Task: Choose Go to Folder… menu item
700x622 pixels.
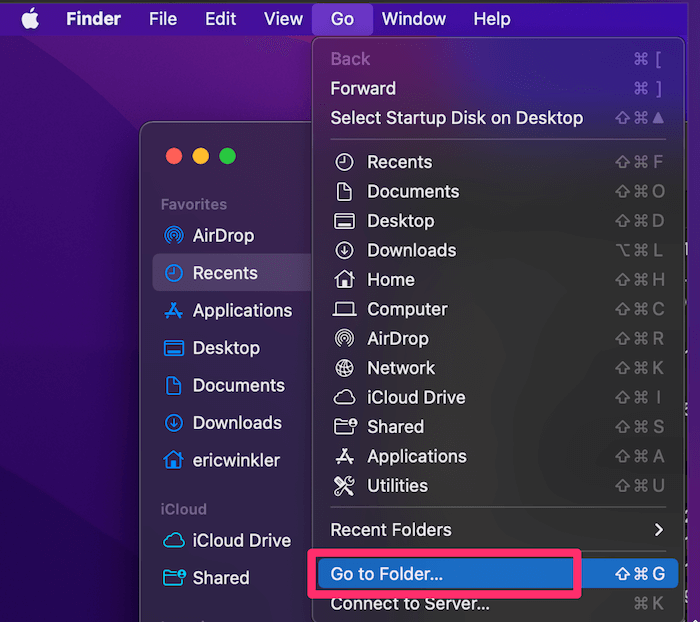Action: click(498, 574)
